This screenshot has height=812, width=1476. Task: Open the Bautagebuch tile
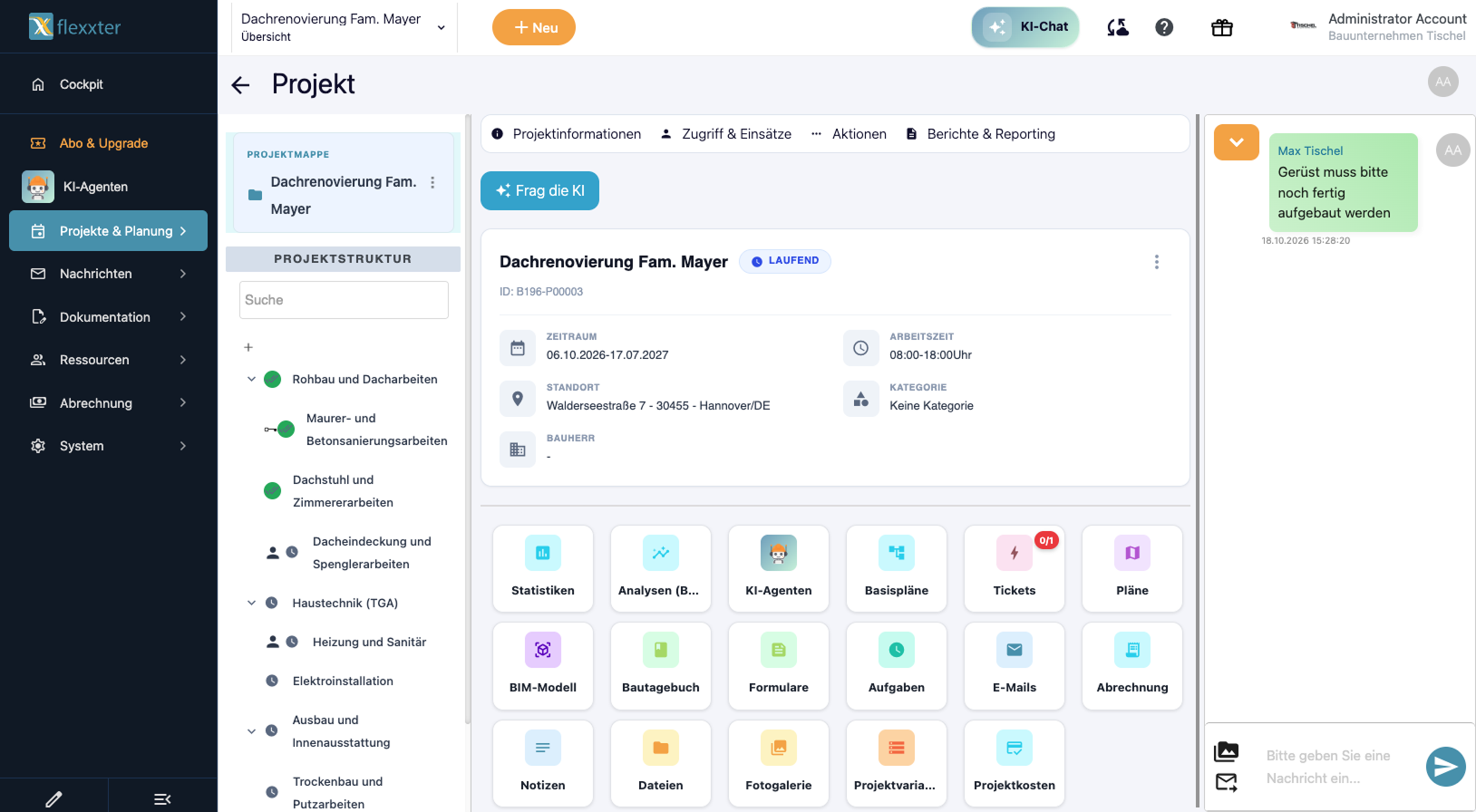[x=661, y=665]
